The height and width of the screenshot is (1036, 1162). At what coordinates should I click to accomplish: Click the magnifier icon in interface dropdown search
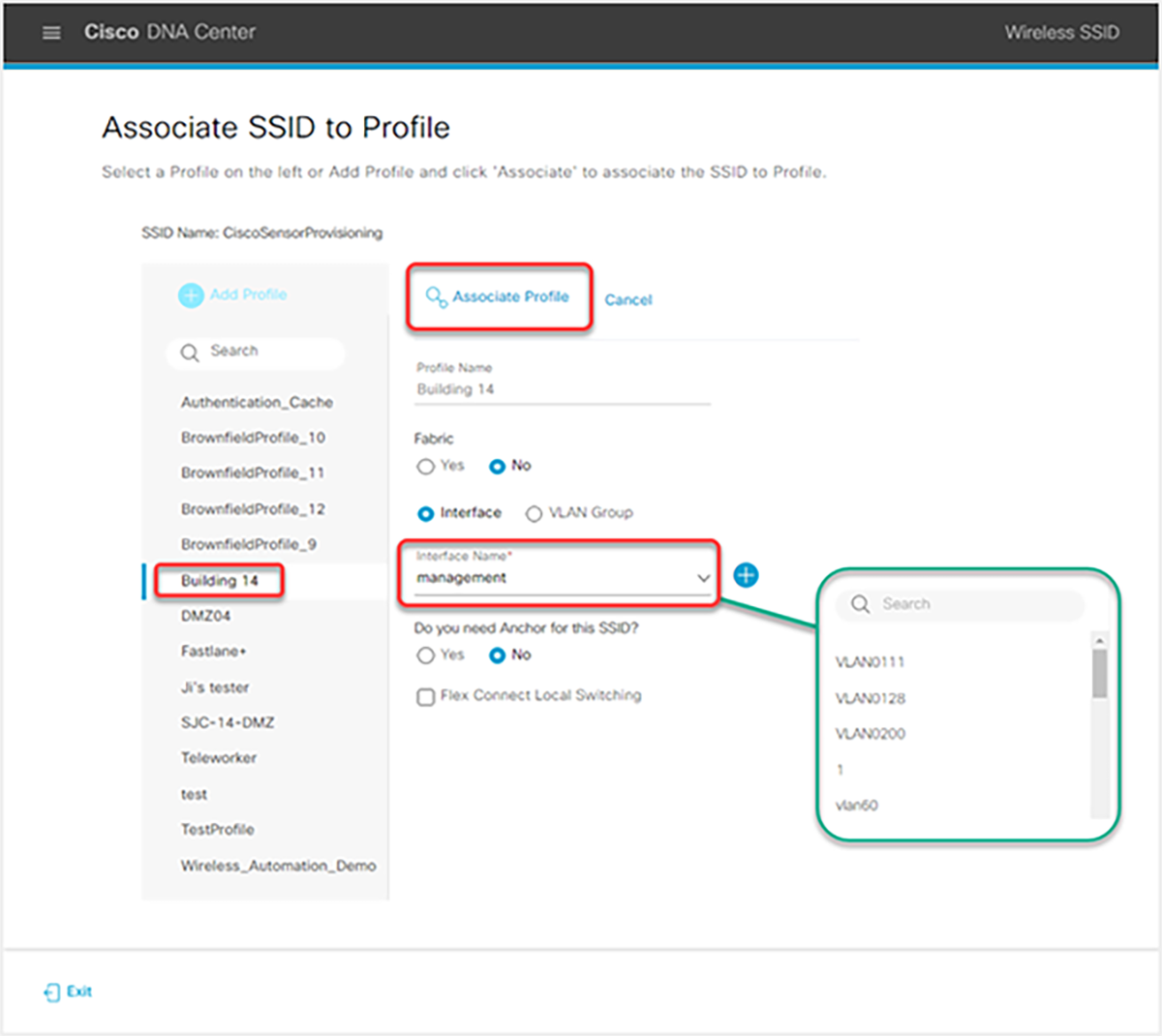pos(860,604)
